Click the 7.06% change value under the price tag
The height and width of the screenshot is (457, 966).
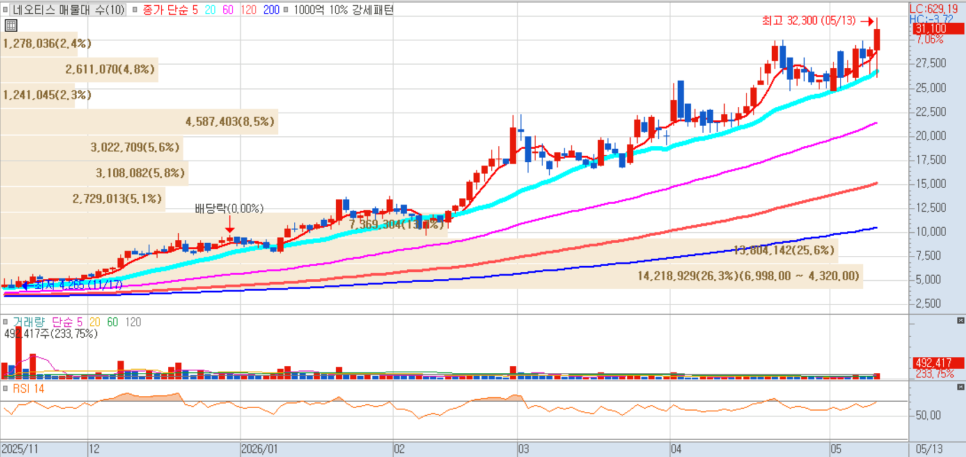tap(930, 39)
